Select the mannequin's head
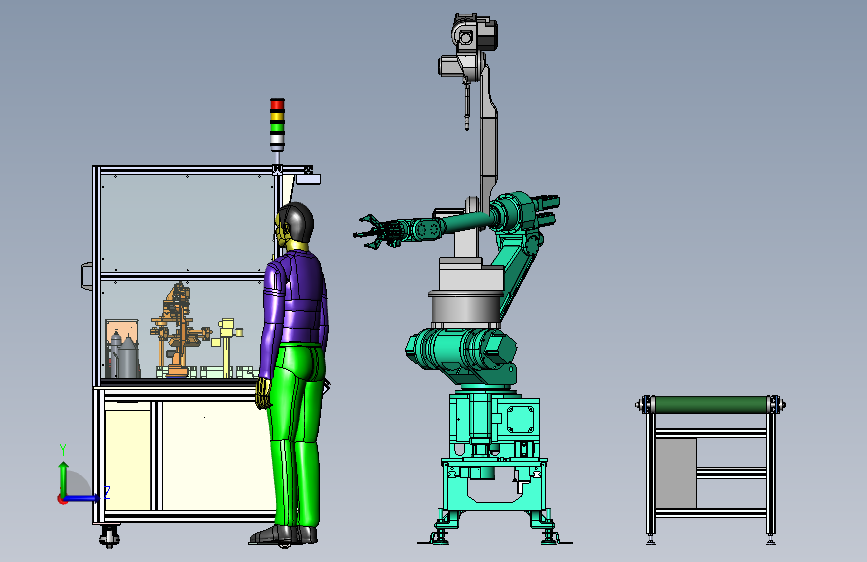This screenshot has height=562, width=867. point(295,224)
